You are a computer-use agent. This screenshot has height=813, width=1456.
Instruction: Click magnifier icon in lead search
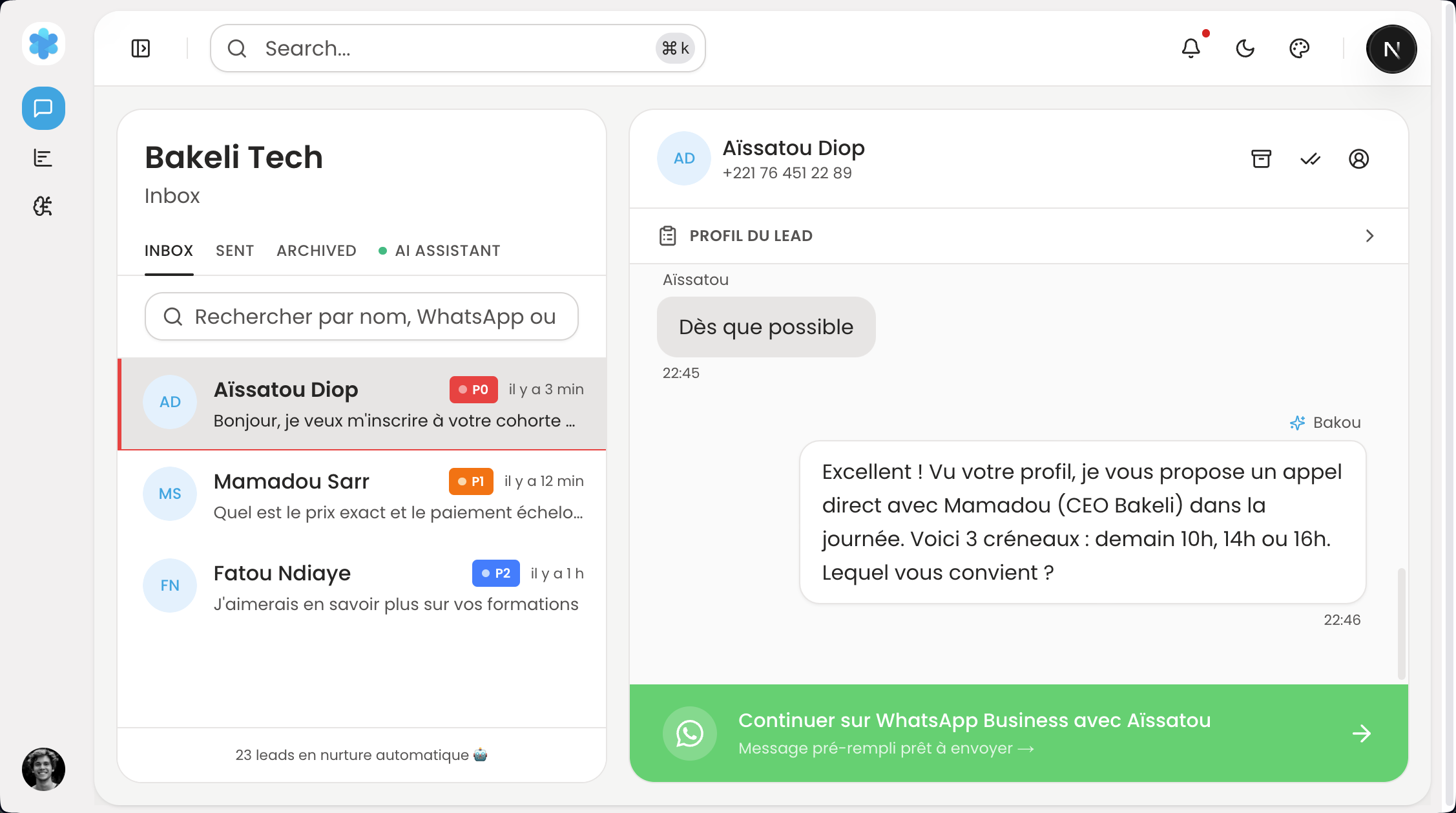172,317
